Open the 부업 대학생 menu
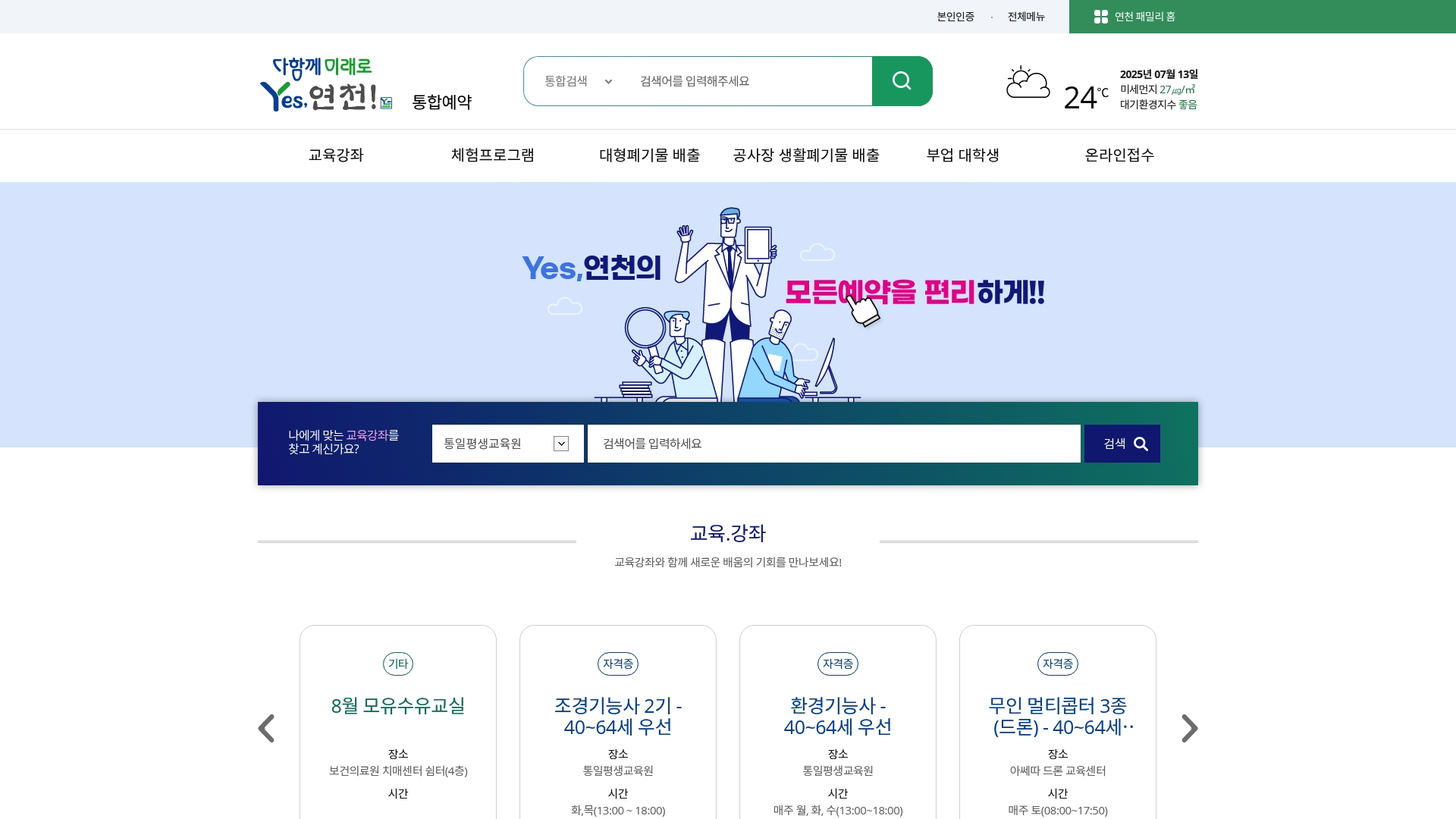Image resolution: width=1456 pixels, height=819 pixels. coord(963,155)
